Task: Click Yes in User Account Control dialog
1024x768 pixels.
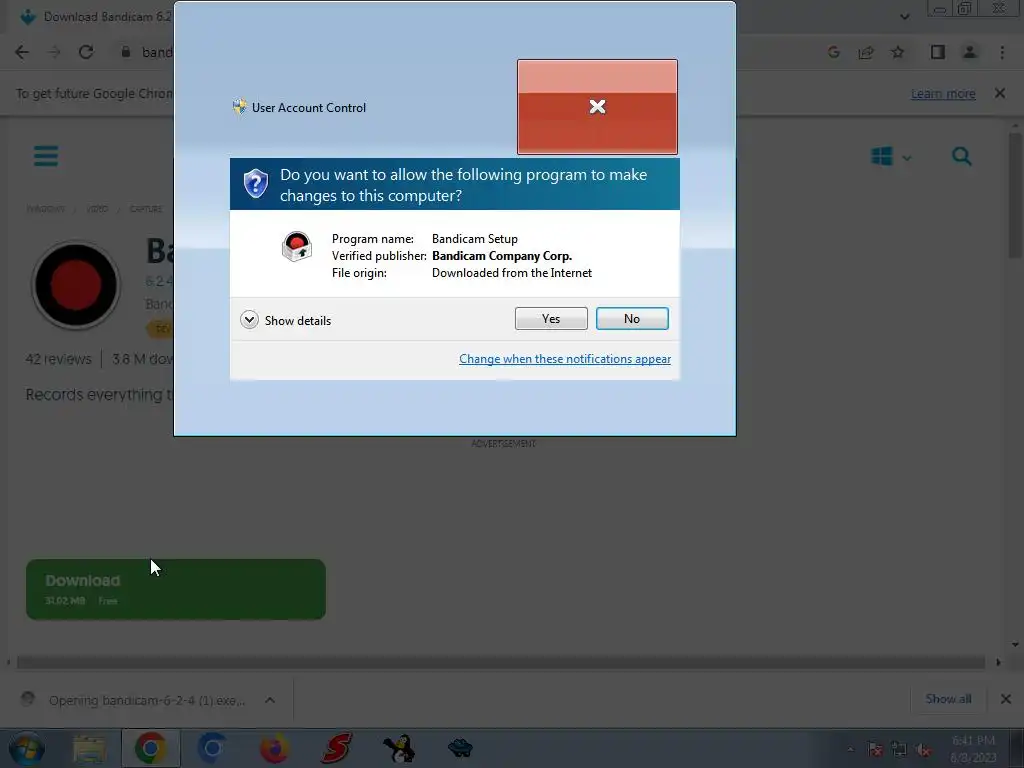Action: [551, 319]
